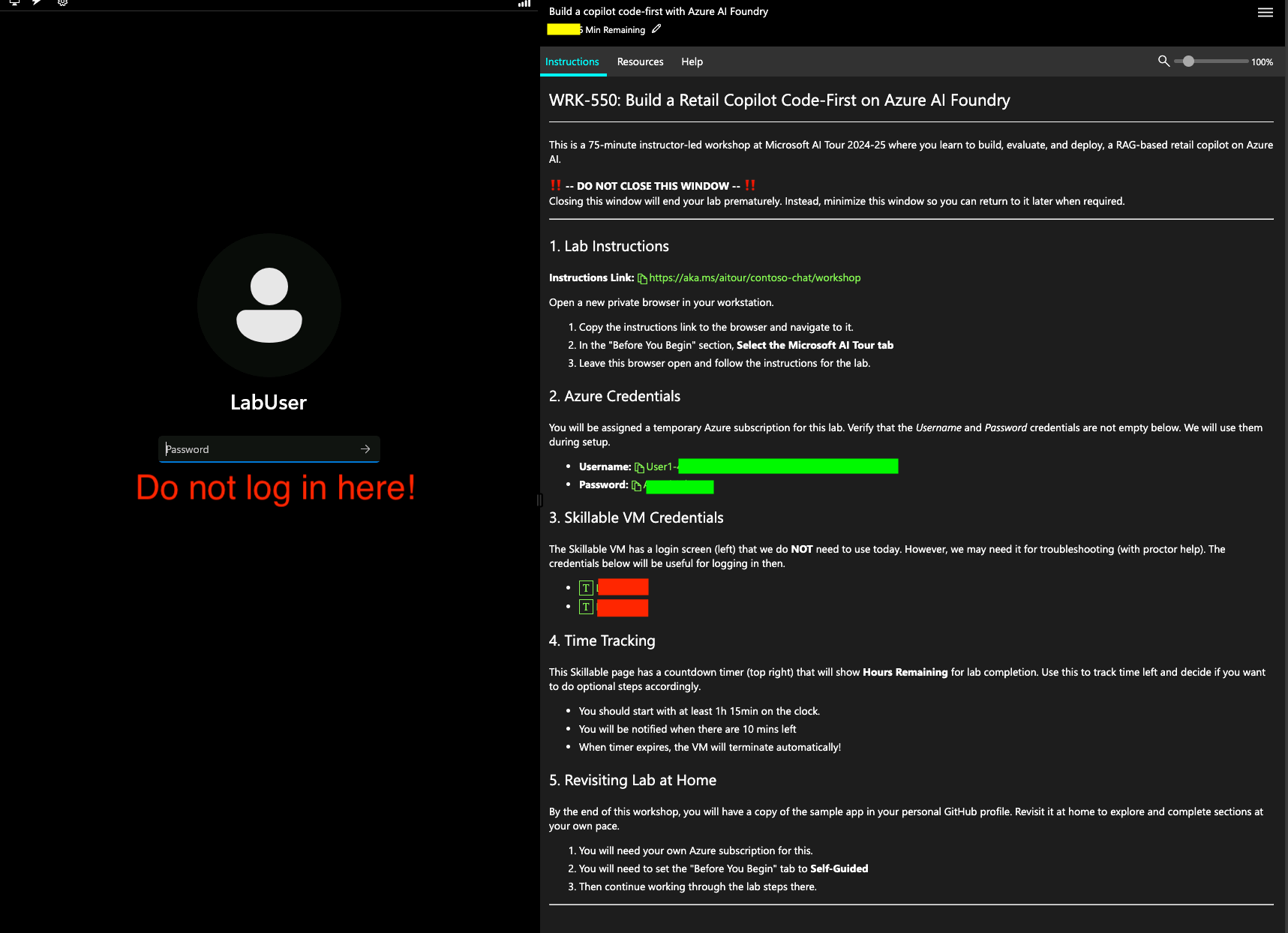Open the VM display monitor icon
This screenshot has height=933, width=1288.
tap(14, 3)
